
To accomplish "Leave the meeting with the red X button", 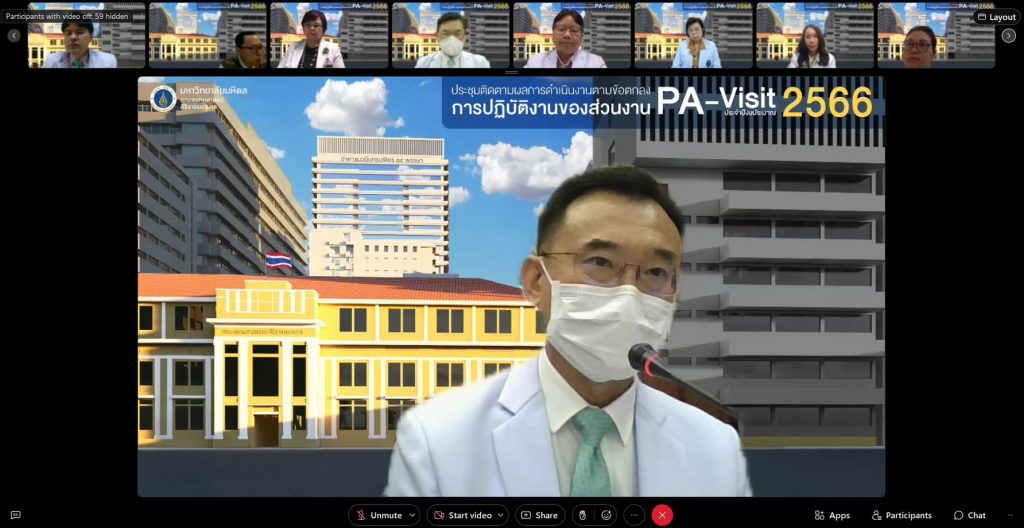I will point(662,515).
